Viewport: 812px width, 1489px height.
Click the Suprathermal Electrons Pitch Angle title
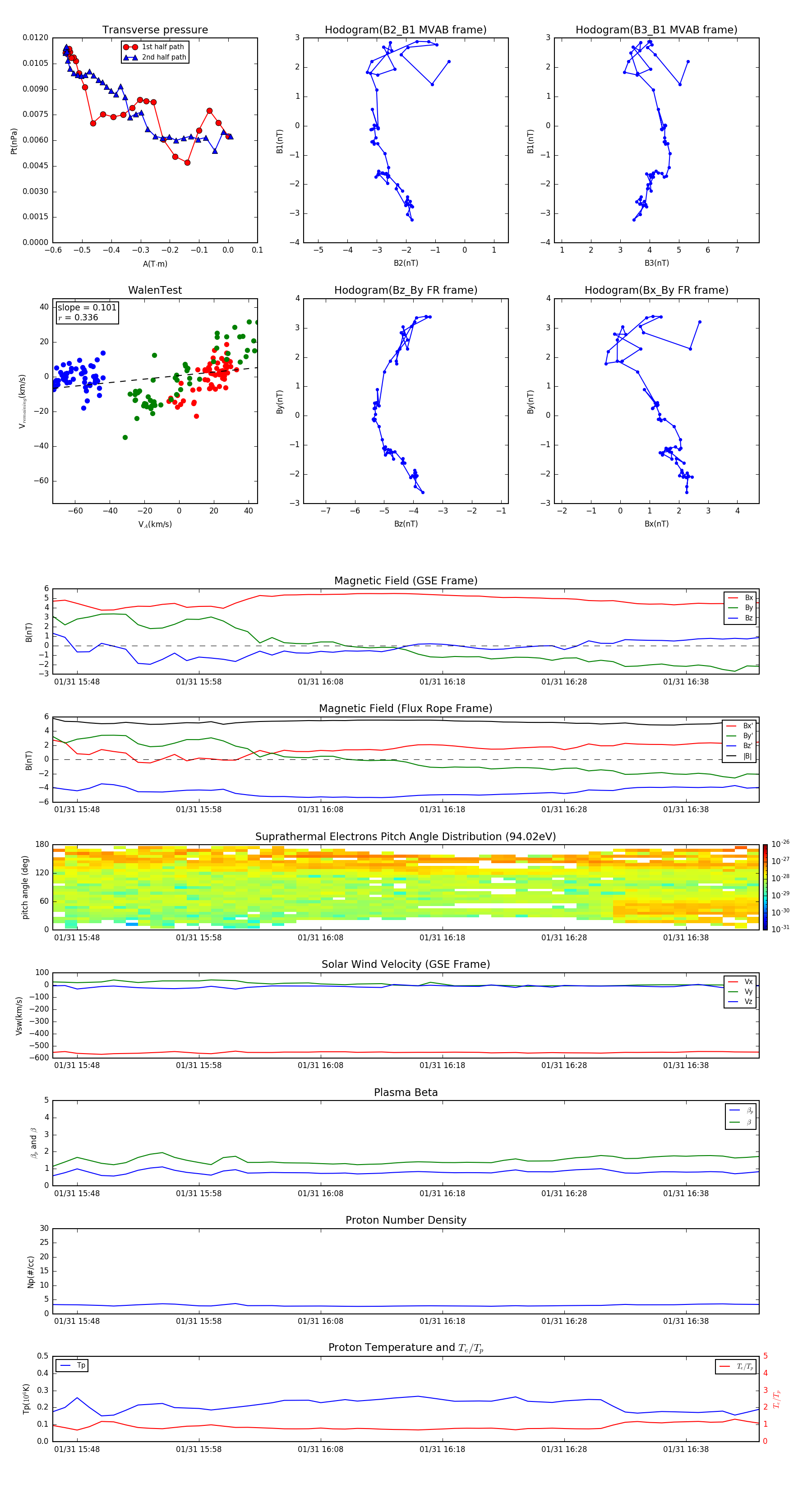click(x=406, y=837)
